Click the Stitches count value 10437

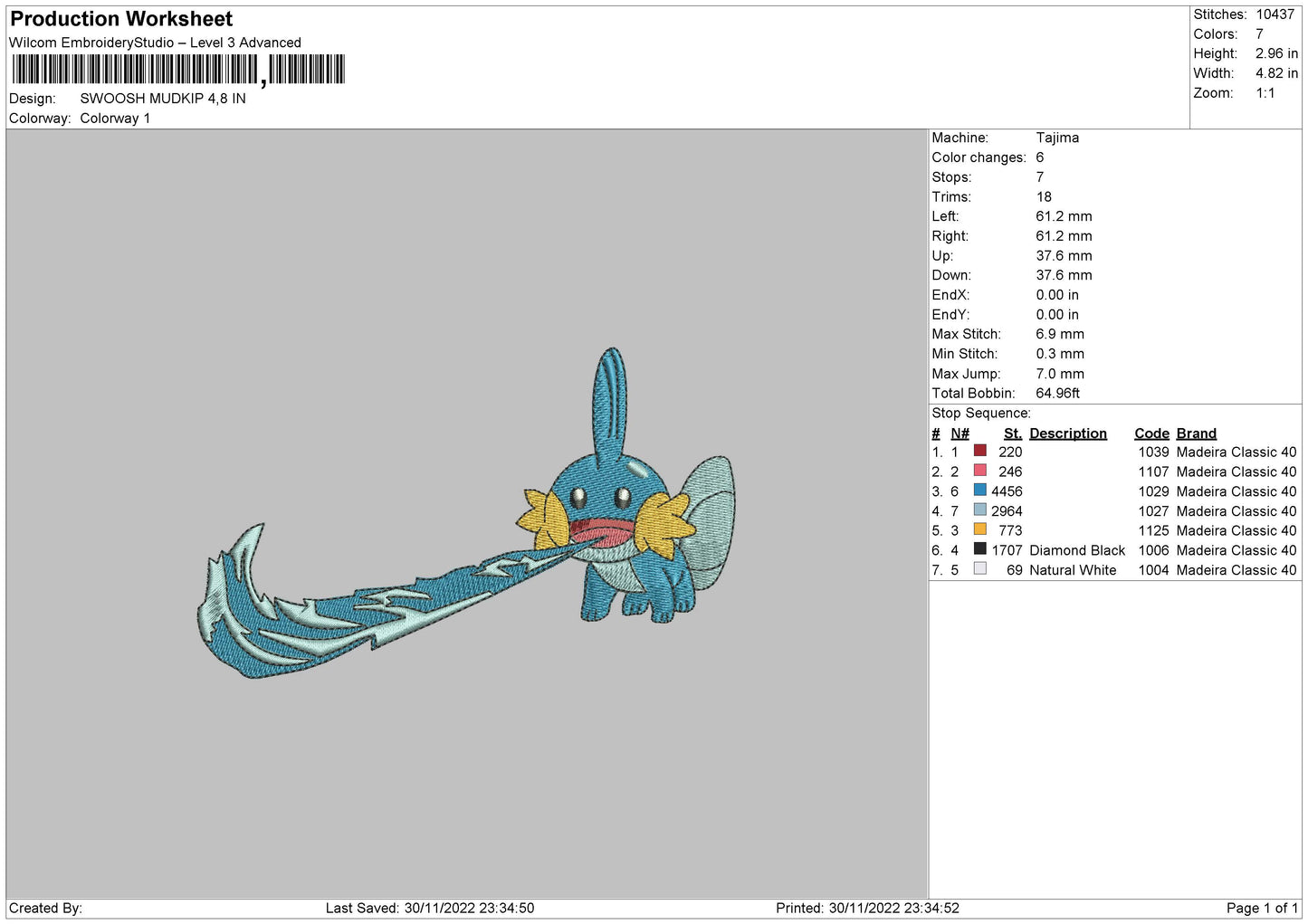tap(1275, 14)
